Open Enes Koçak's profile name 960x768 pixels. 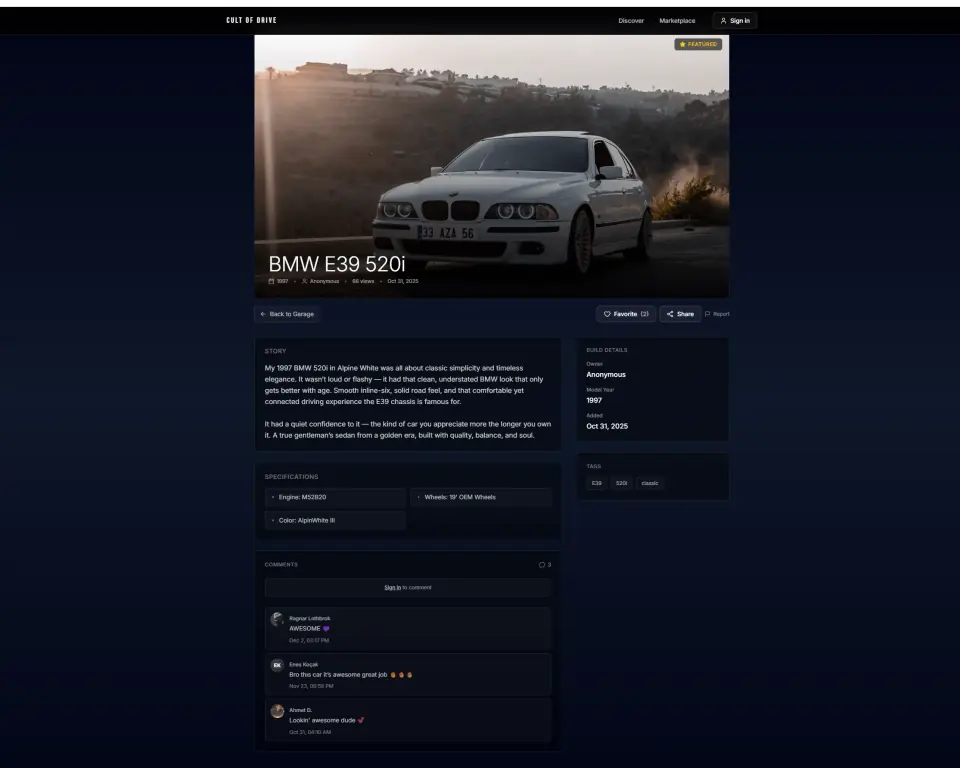(304, 664)
